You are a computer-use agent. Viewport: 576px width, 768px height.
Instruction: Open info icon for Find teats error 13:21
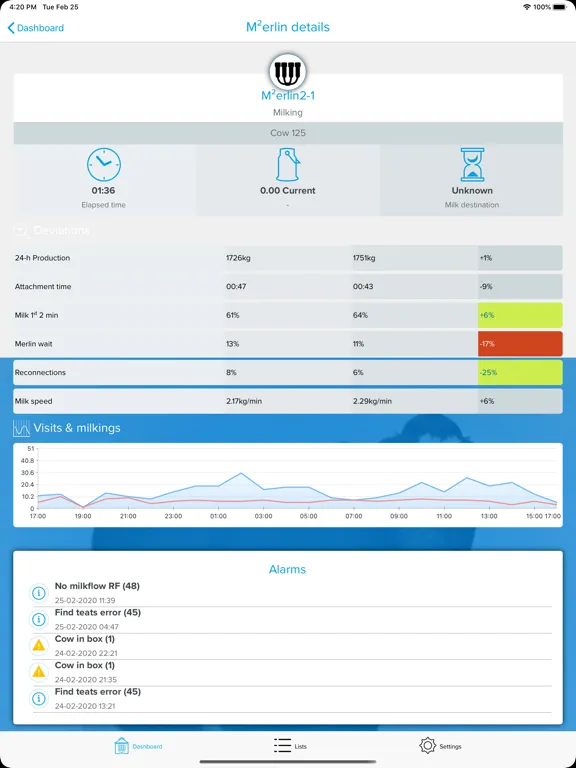click(39, 699)
